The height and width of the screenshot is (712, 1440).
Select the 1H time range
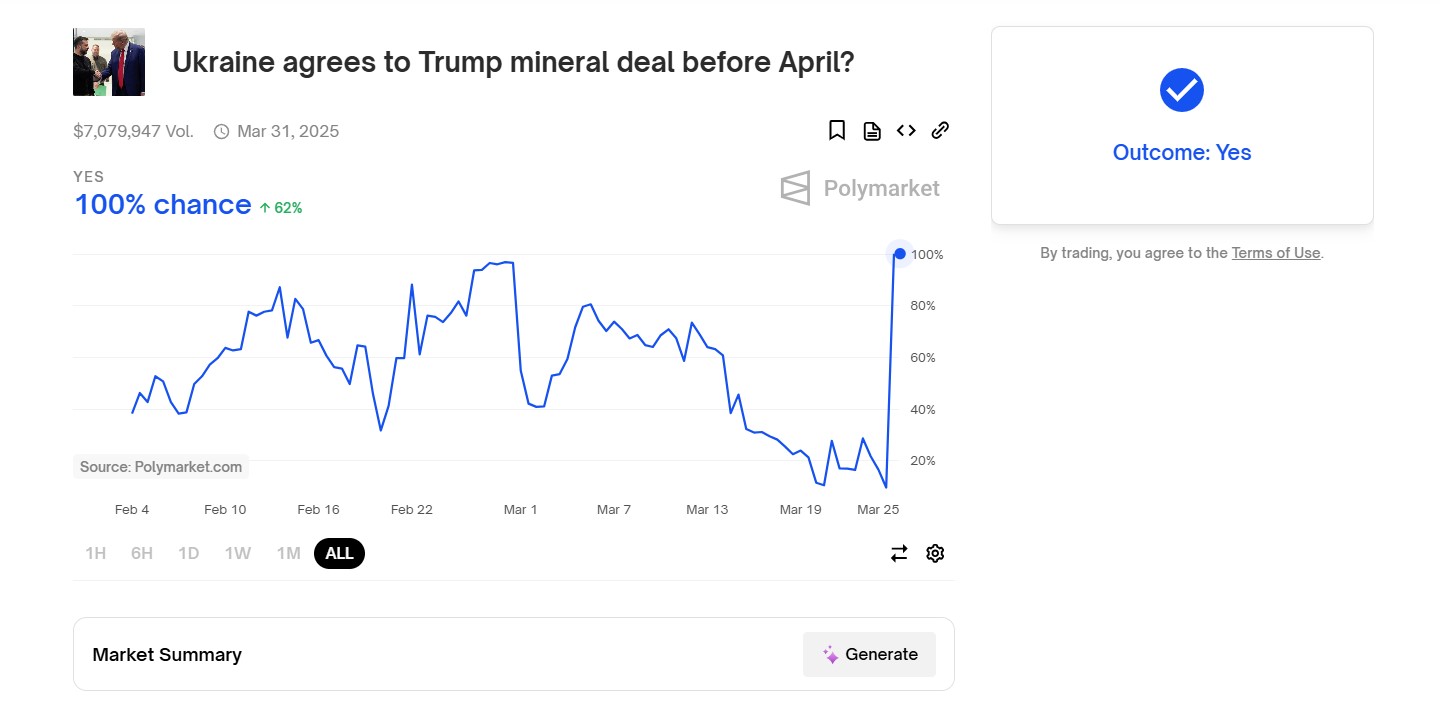95,553
